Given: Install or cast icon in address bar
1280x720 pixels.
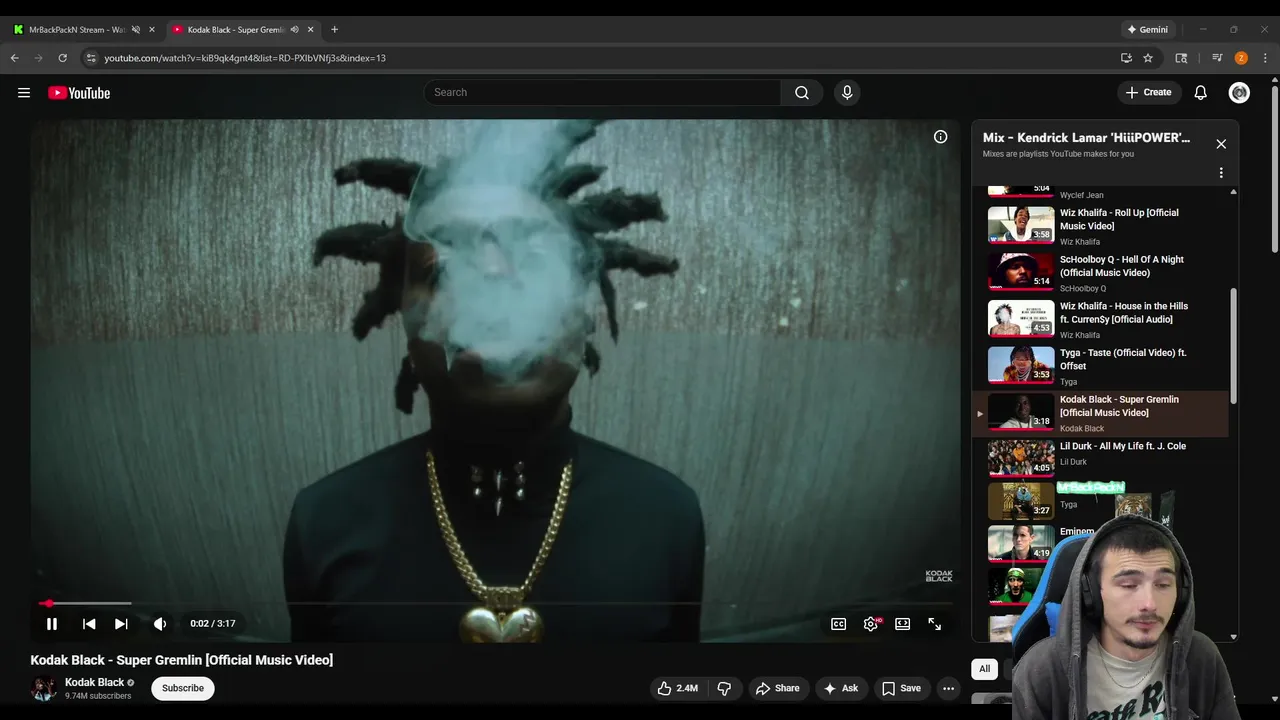Looking at the screenshot, I should coord(1126,58).
